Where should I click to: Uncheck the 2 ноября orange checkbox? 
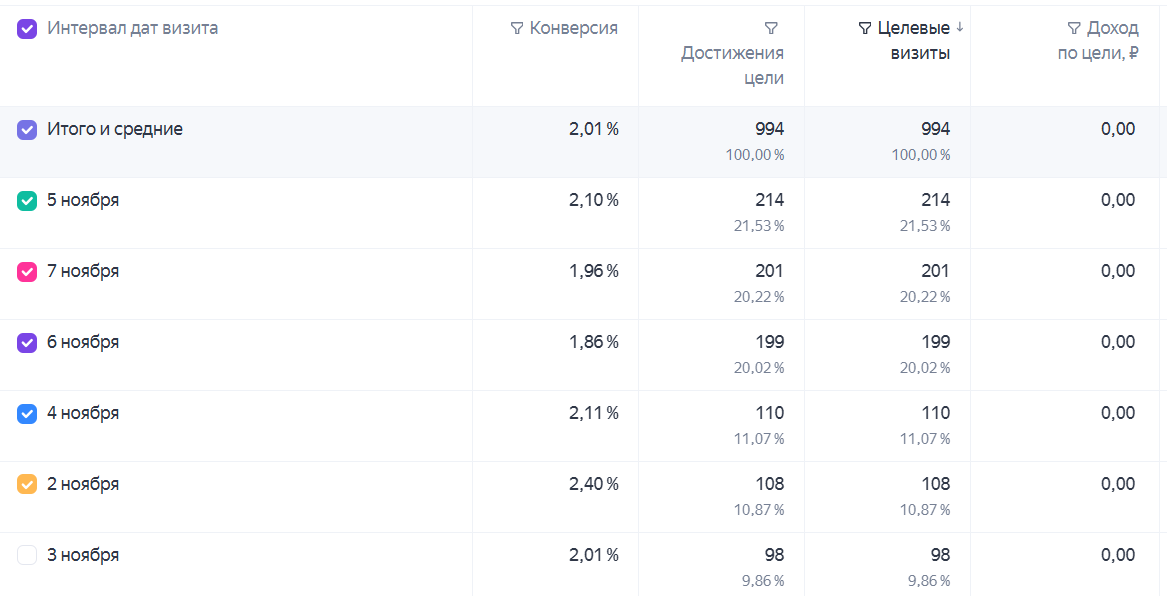pos(27,484)
